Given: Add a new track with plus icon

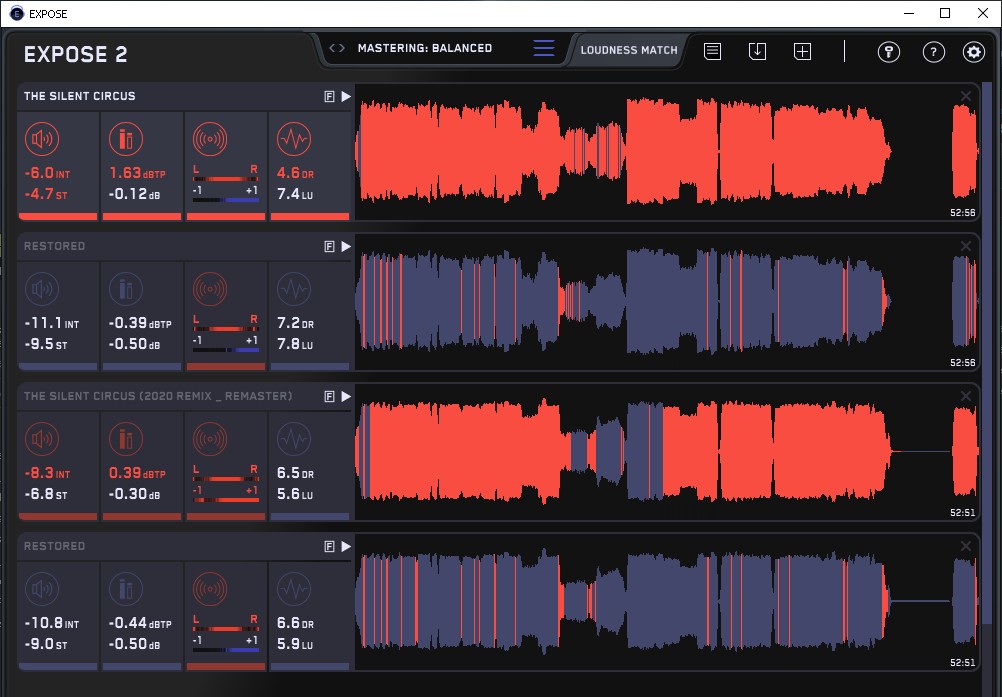Looking at the screenshot, I should click(x=802, y=51).
